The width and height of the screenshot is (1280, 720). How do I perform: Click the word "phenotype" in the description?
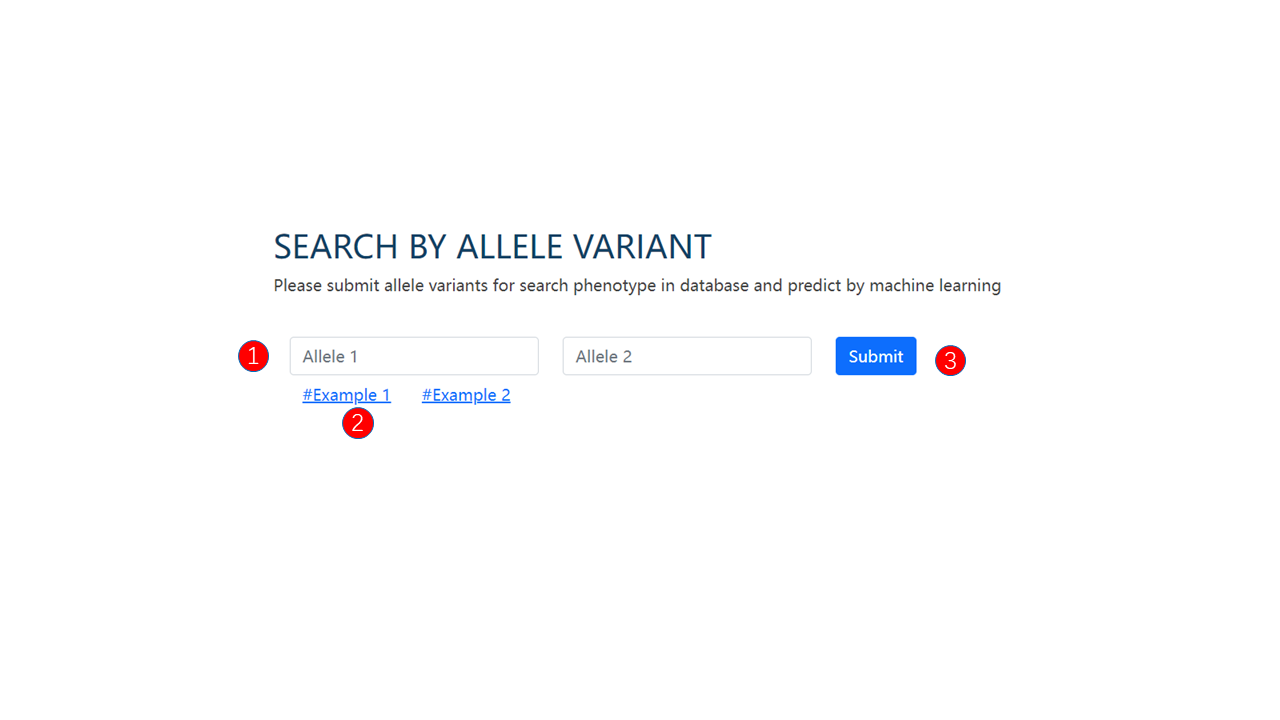tap(615, 286)
